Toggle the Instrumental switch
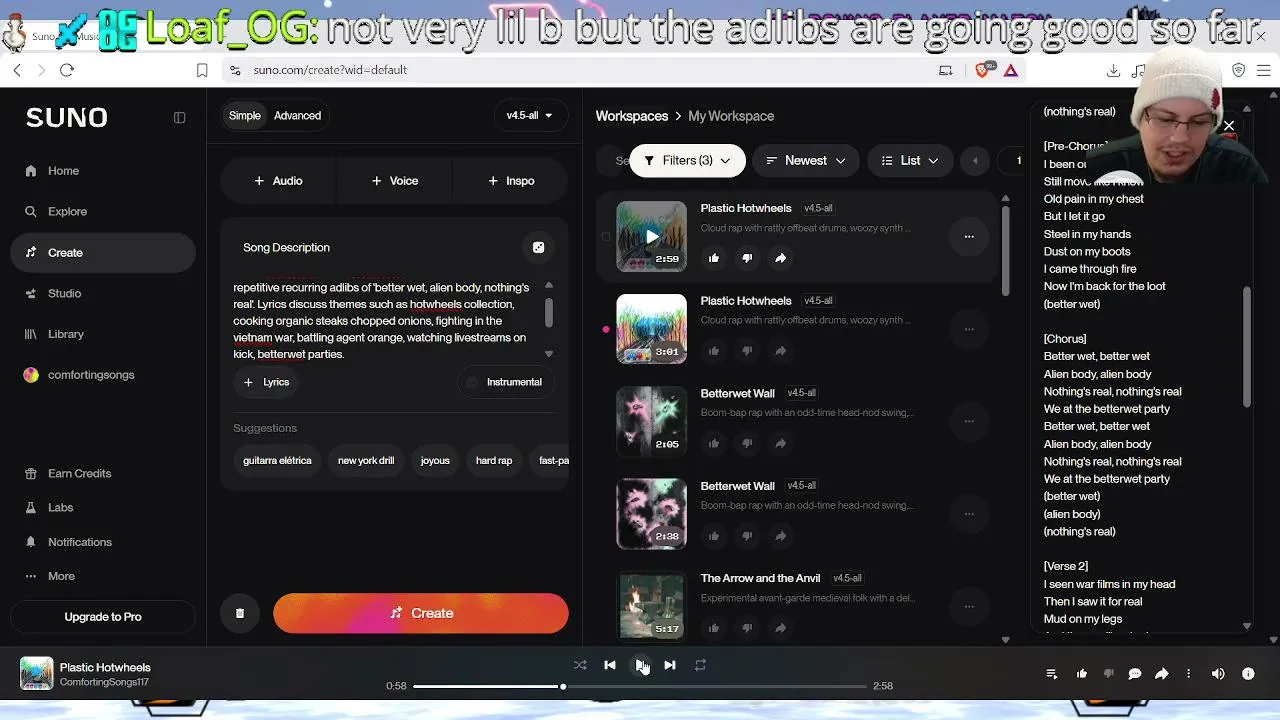The image size is (1280, 720). coord(504,382)
